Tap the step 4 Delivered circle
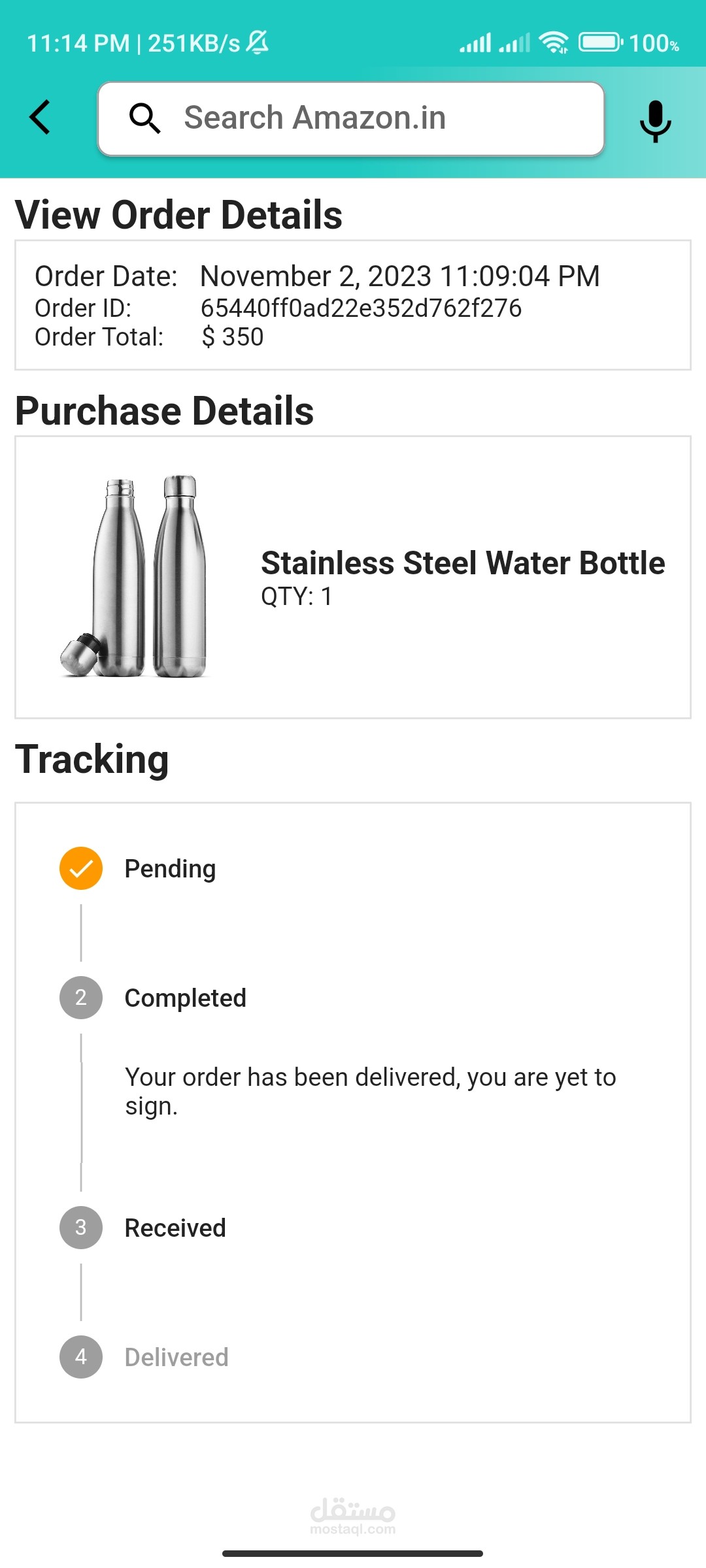Viewport: 706px width, 1568px height. point(81,1357)
